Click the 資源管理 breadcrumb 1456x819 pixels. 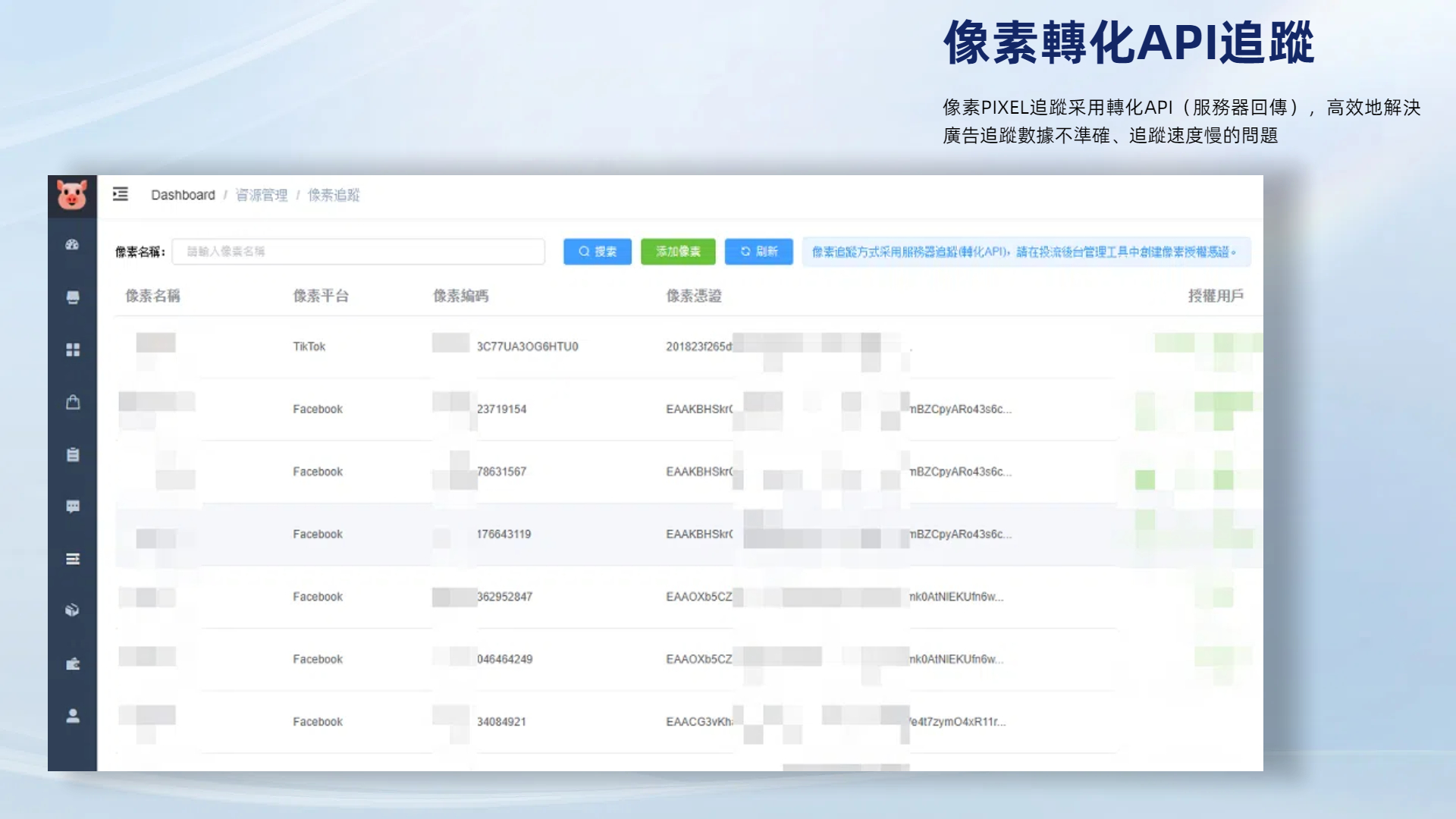[262, 195]
